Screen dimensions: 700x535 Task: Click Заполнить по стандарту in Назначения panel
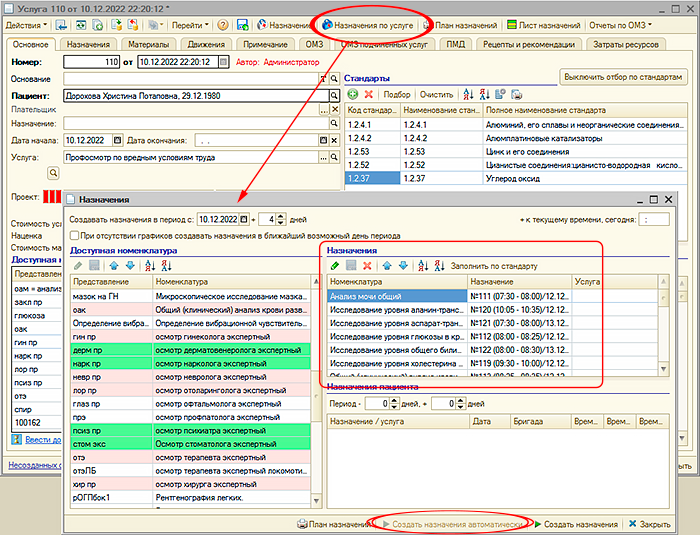pyautogui.click(x=494, y=266)
